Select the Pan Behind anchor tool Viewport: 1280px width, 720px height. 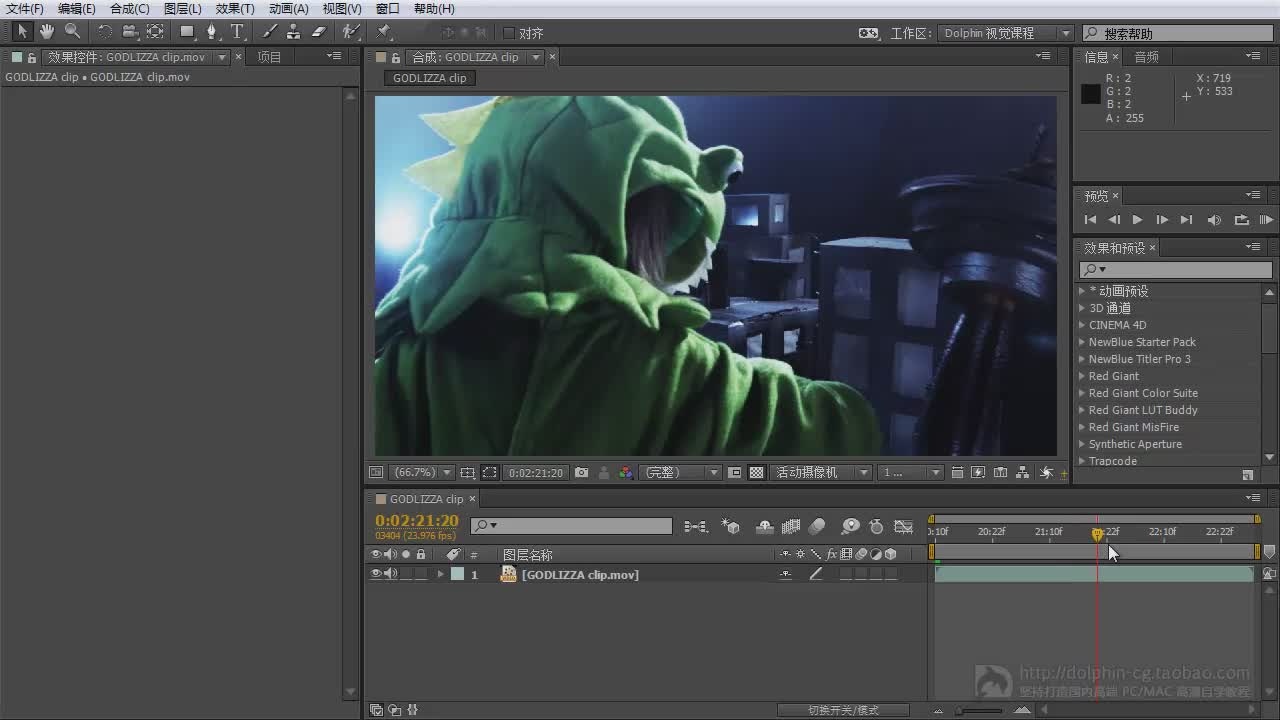coord(155,32)
